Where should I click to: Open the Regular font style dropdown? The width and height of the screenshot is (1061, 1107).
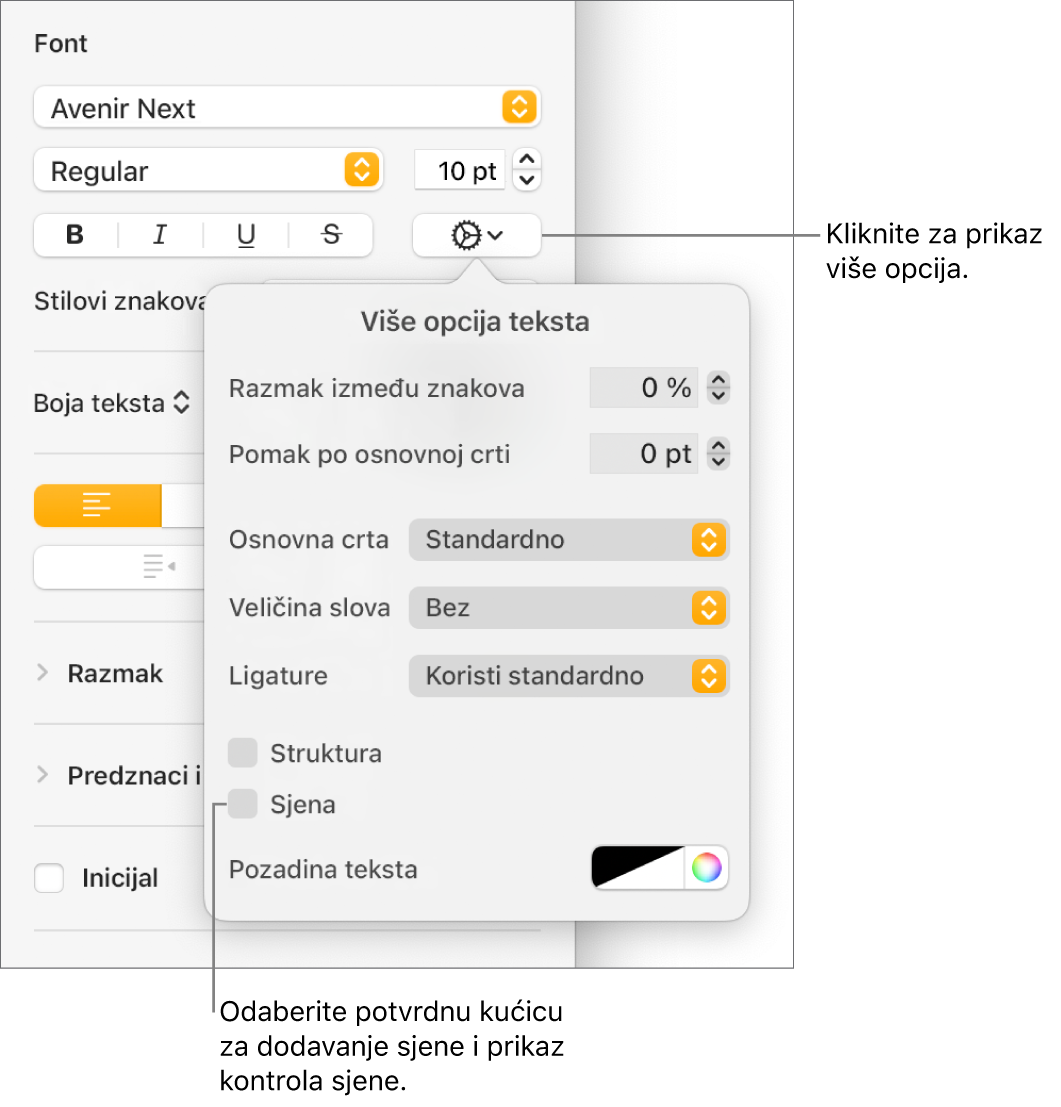tap(208, 170)
